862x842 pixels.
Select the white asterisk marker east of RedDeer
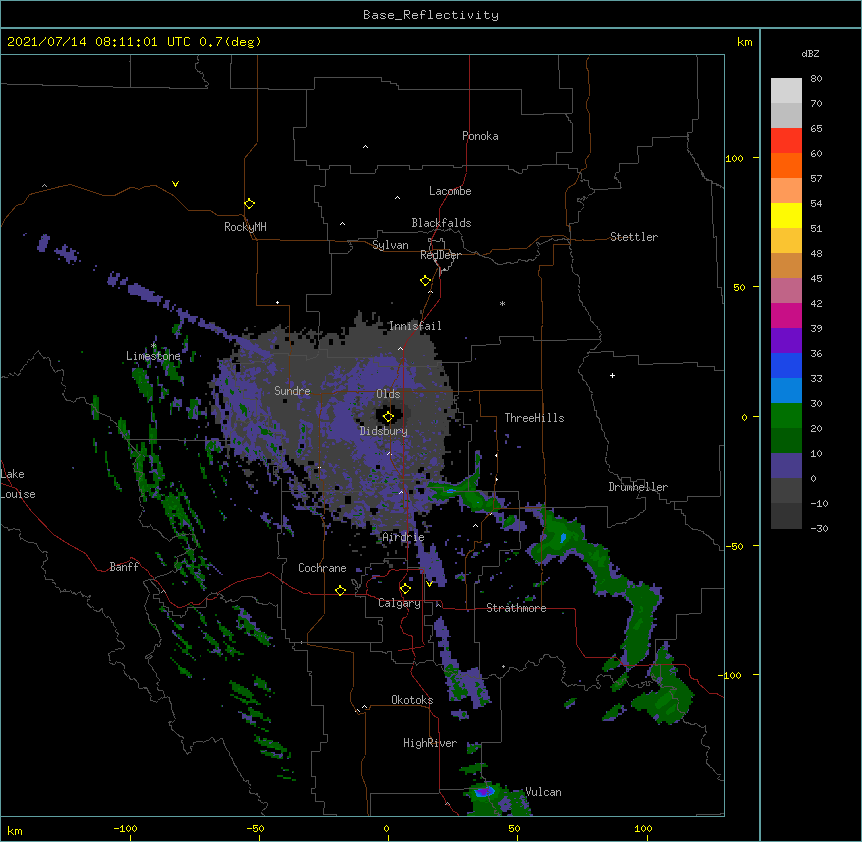tap(502, 303)
